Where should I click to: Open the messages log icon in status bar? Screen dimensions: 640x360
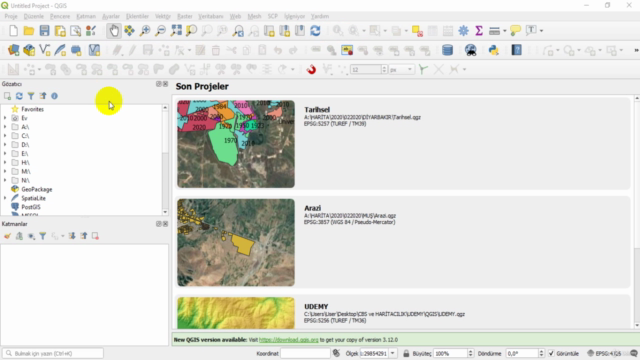click(x=634, y=353)
